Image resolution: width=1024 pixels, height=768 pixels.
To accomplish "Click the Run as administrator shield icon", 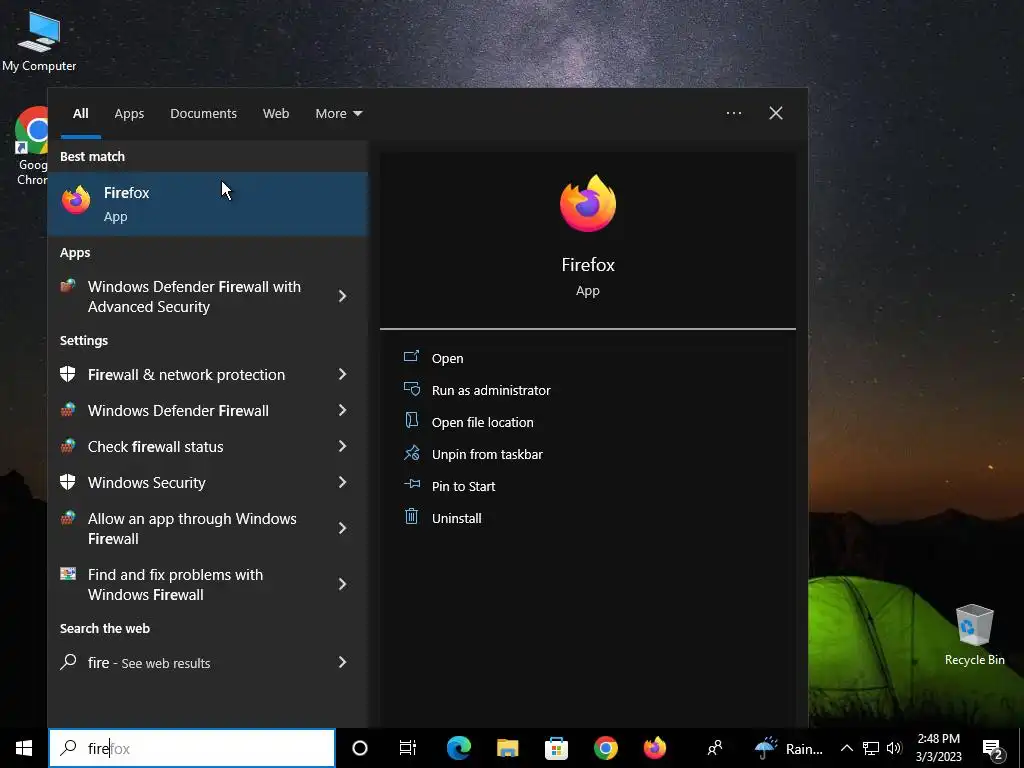I will click(411, 389).
